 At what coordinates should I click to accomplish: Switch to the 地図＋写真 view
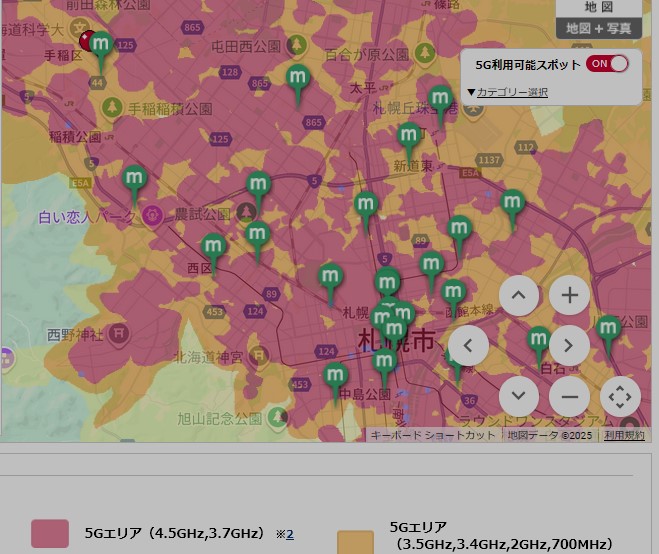tap(599, 28)
